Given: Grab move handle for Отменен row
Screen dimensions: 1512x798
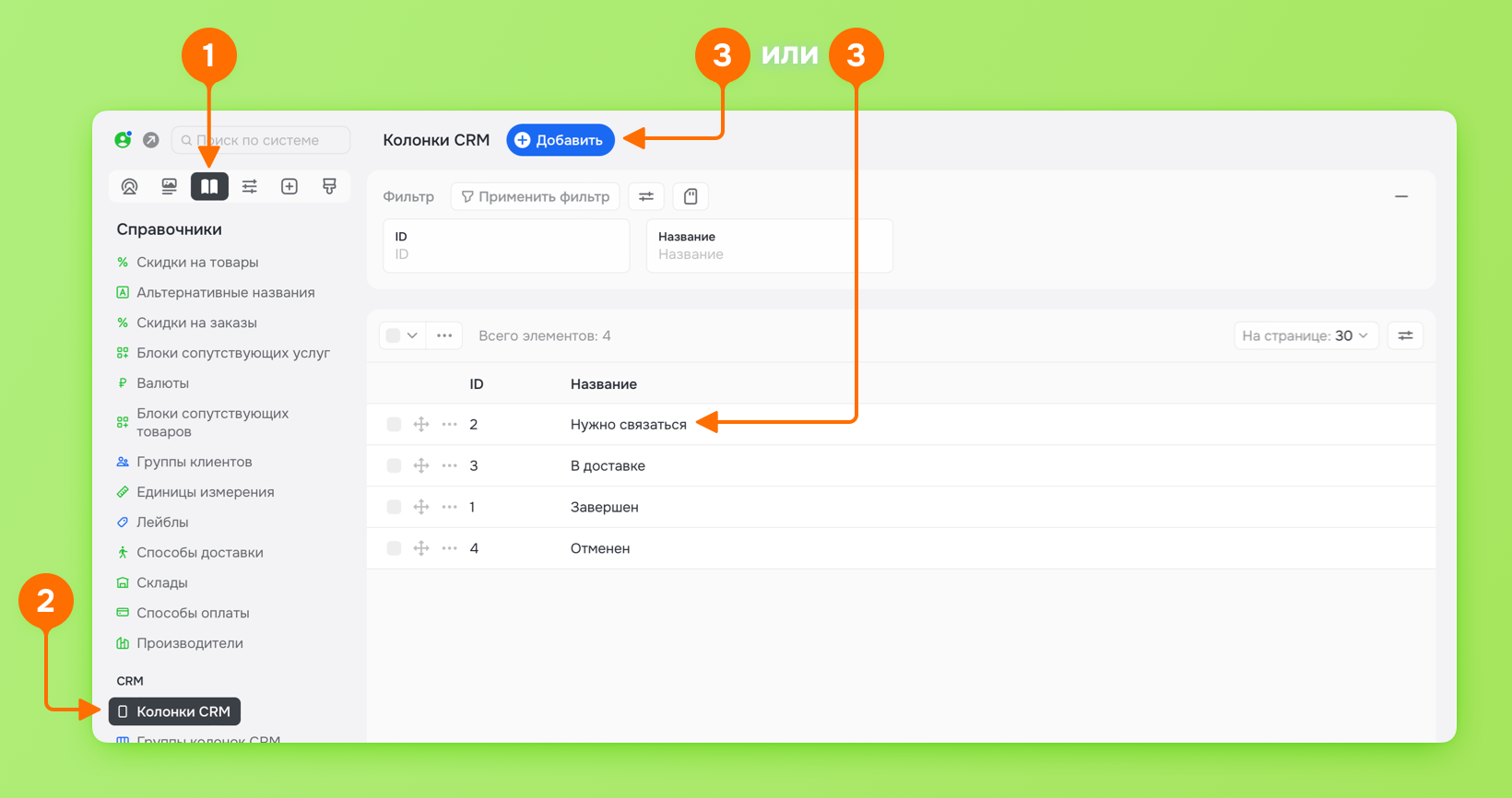Looking at the screenshot, I should [x=421, y=548].
